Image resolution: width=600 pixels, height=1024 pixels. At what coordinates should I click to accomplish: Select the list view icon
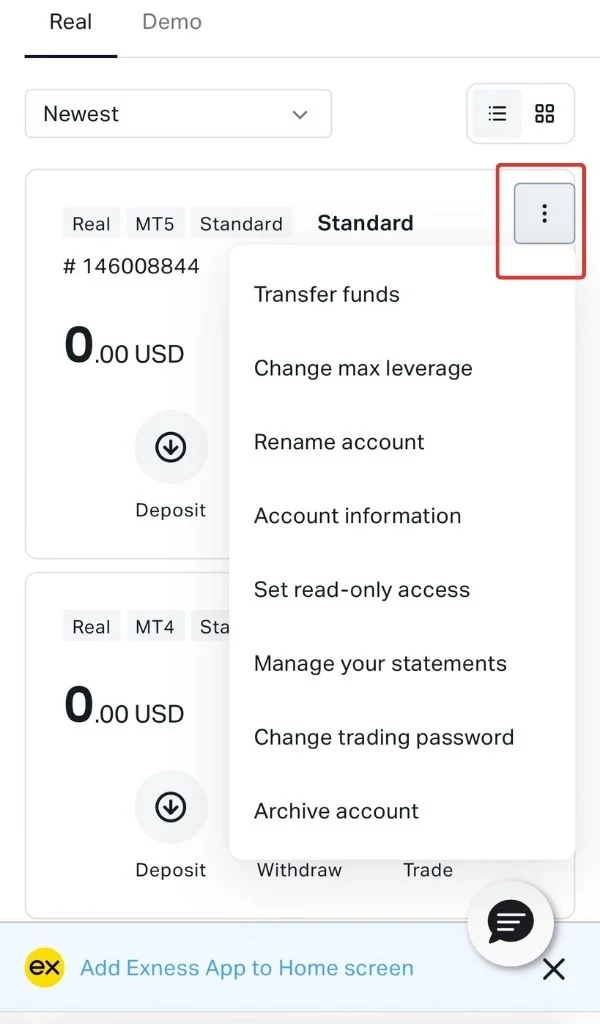pyautogui.click(x=497, y=114)
